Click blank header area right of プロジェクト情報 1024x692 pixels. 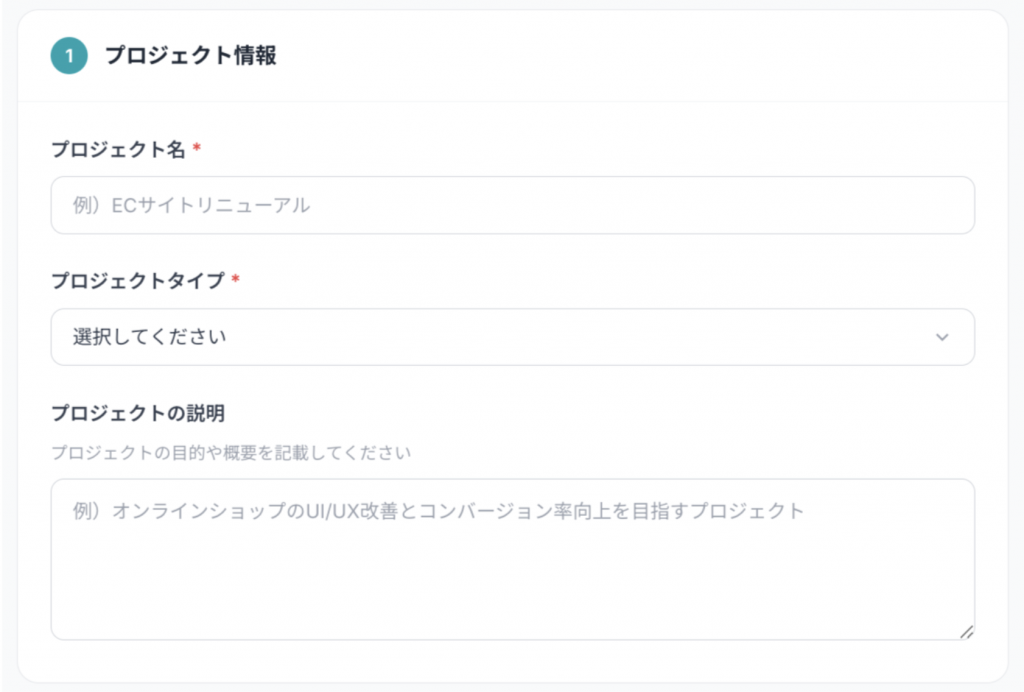point(650,56)
